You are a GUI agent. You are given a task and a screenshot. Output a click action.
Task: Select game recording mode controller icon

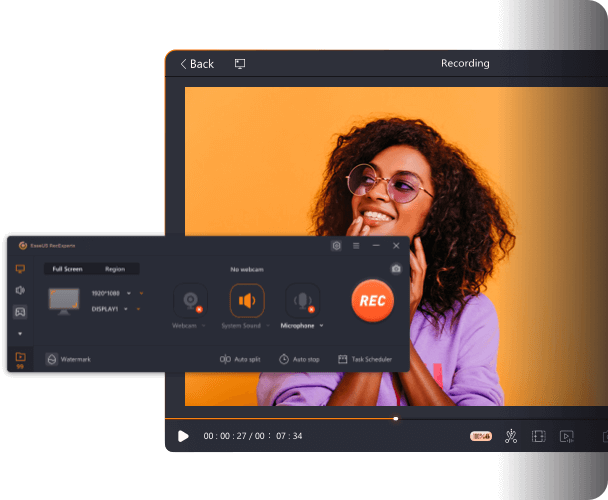[x=20, y=312]
